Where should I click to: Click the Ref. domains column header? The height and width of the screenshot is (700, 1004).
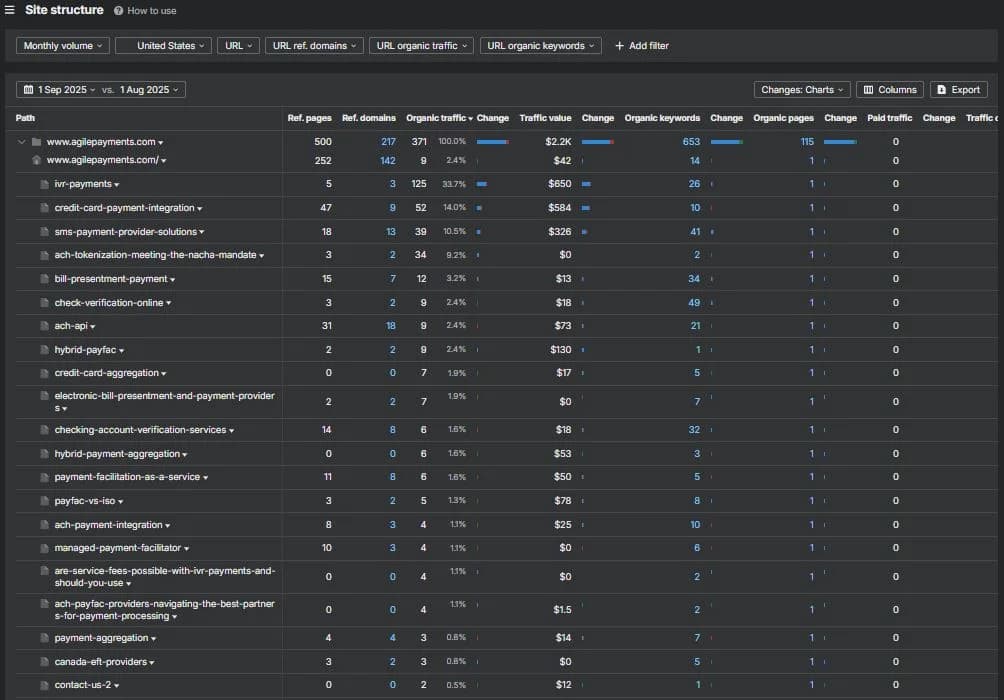coord(369,118)
